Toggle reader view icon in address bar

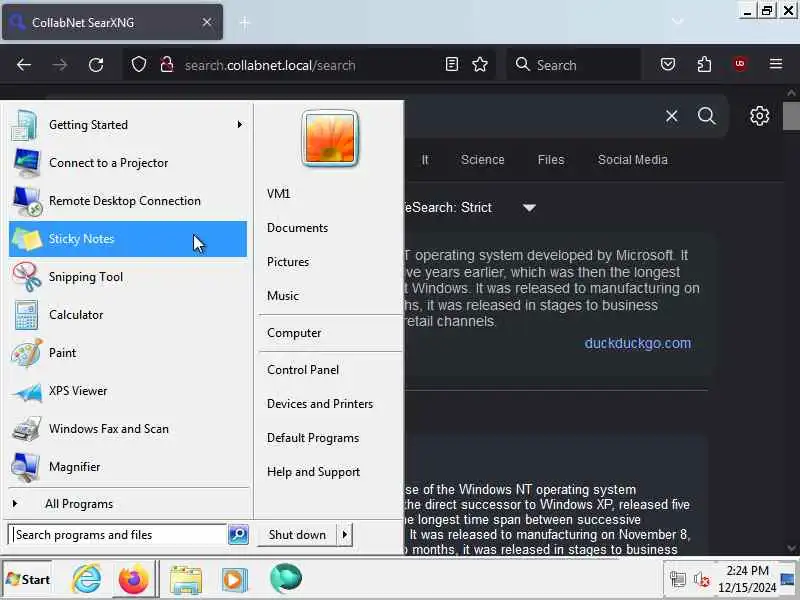click(452, 64)
